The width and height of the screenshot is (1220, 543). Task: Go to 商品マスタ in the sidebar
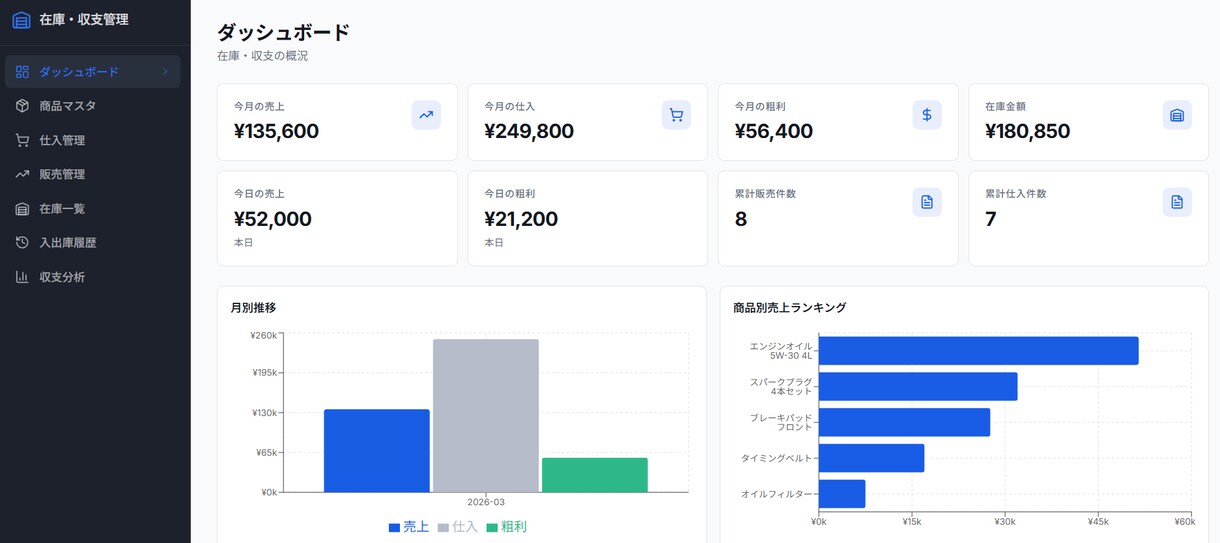point(93,106)
